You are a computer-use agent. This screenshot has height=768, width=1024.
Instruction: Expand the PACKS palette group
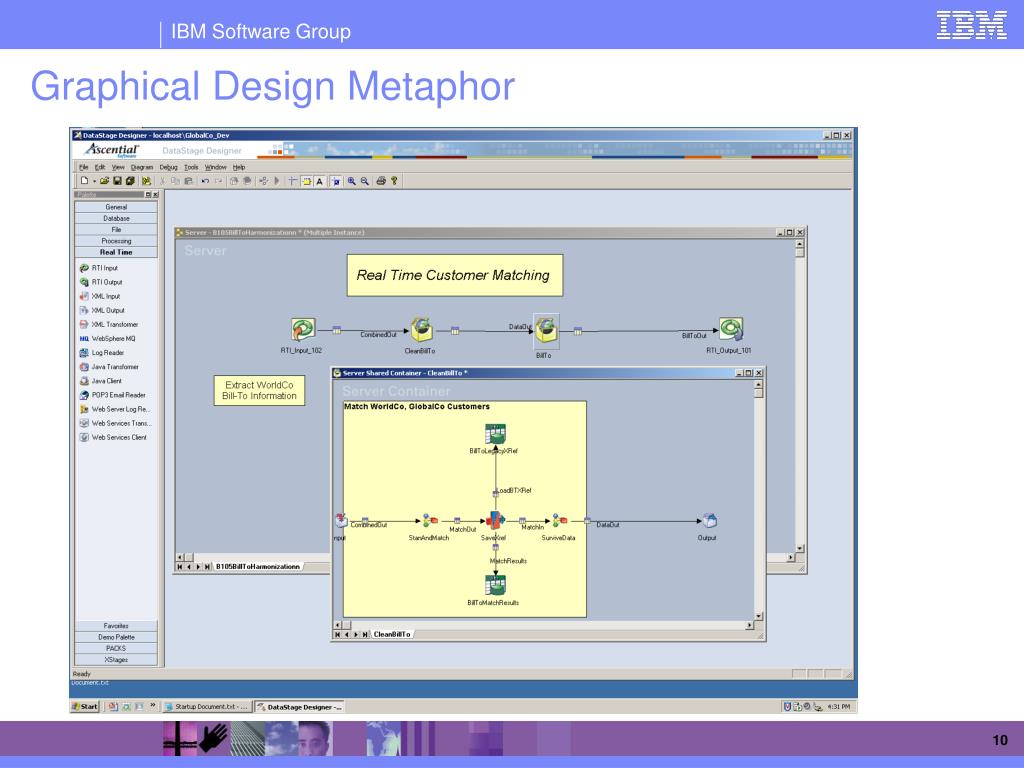[116, 648]
